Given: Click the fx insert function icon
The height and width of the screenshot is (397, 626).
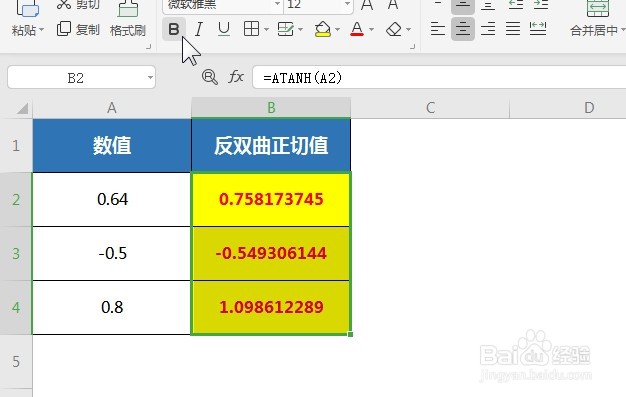Looking at the screenshot, I should click(x=236, y=77).
